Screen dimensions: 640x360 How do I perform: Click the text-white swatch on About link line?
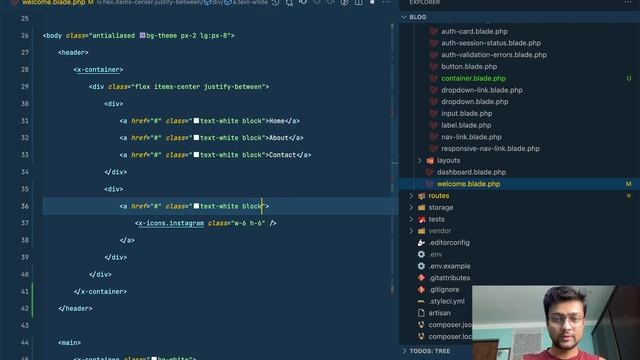196,138
